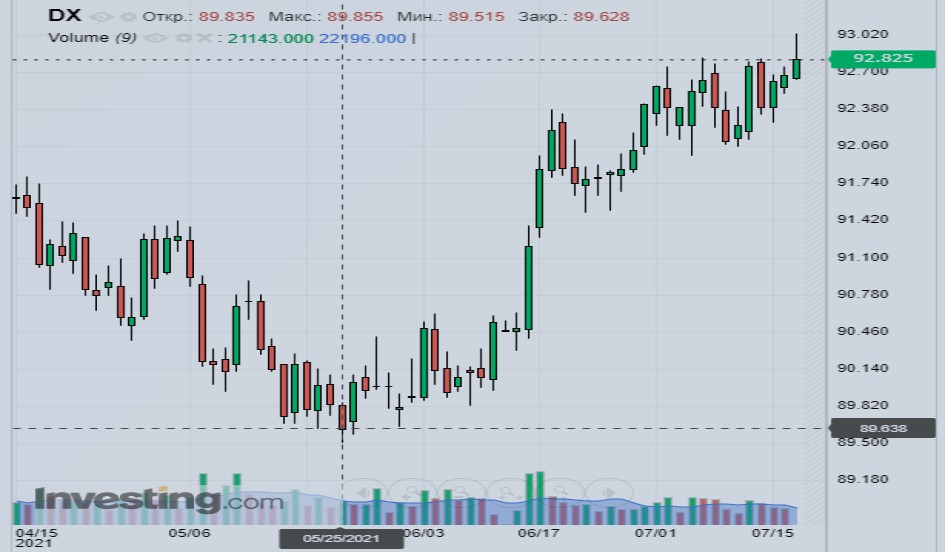
Task: Toggle Volume indicator visibility eye icon
Action: pyautogui.click(x=155, y=39)
